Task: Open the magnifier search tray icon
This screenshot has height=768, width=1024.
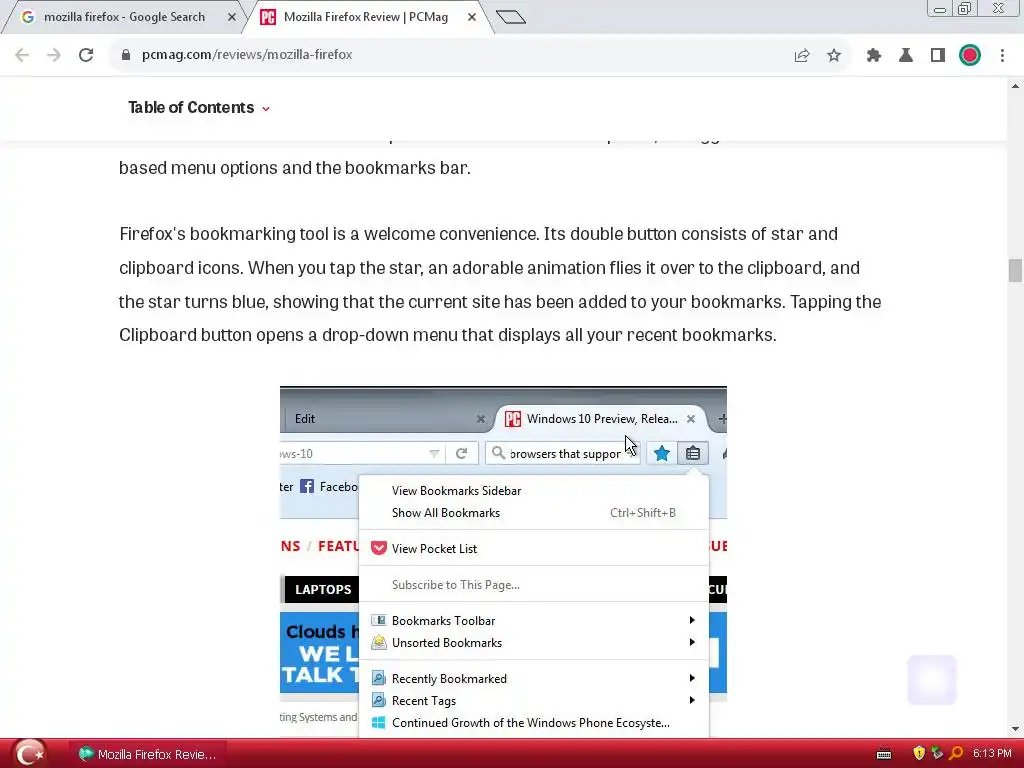Action: pyautogui.click(x=956, y=754)
